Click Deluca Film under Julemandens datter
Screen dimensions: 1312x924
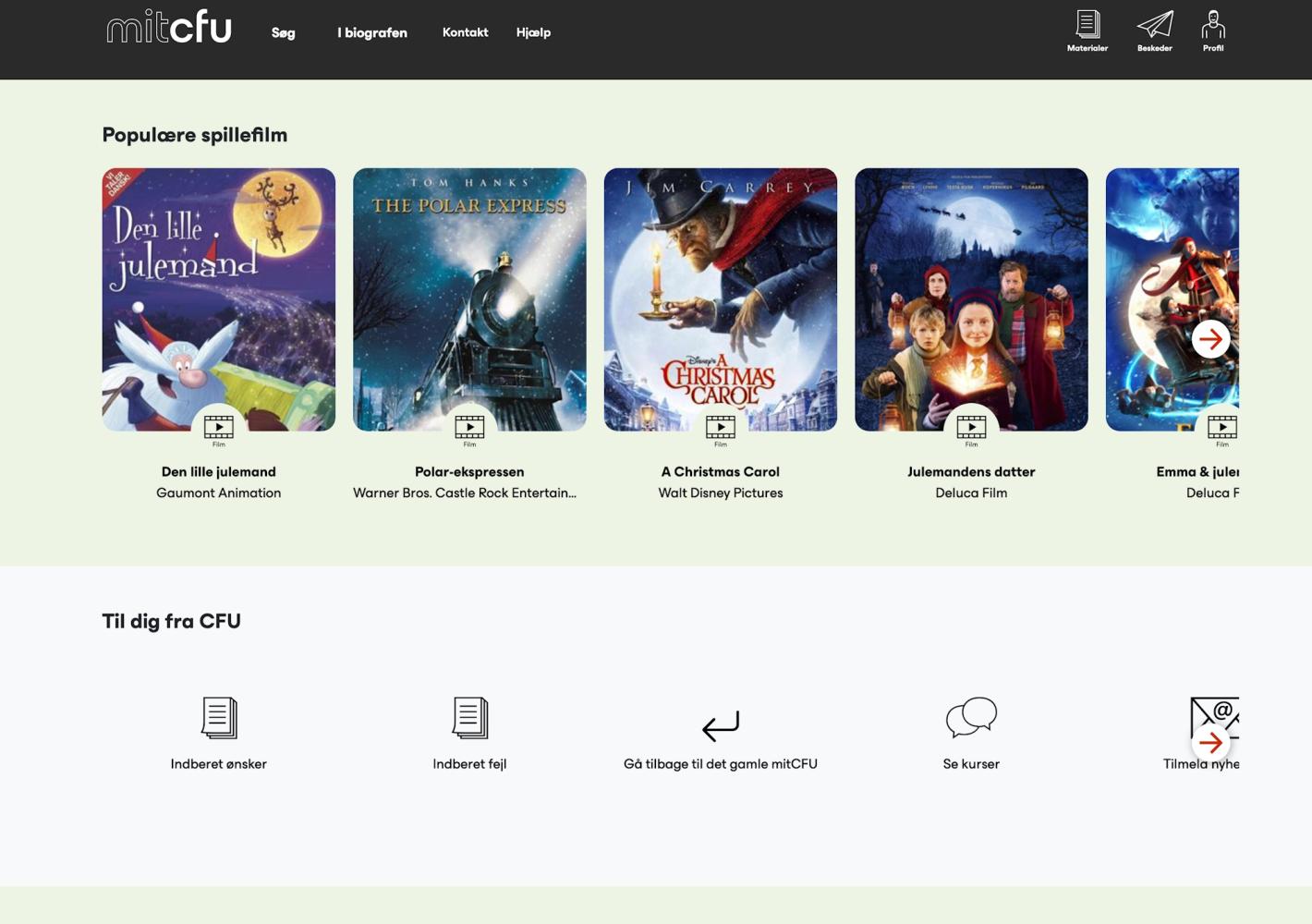click(971, 492)
